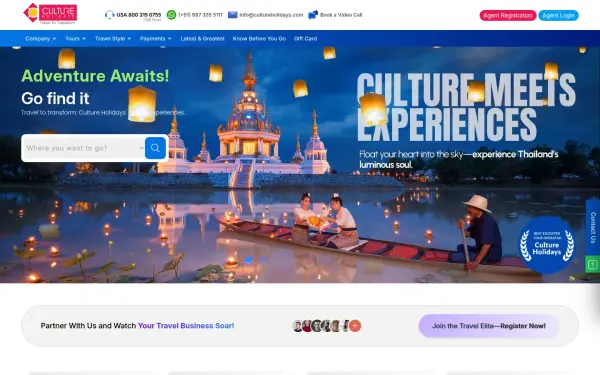The height and width of the screenshot is (375, 600).
Task: Go to Latest & Greatest
Action: pos(202,39)
